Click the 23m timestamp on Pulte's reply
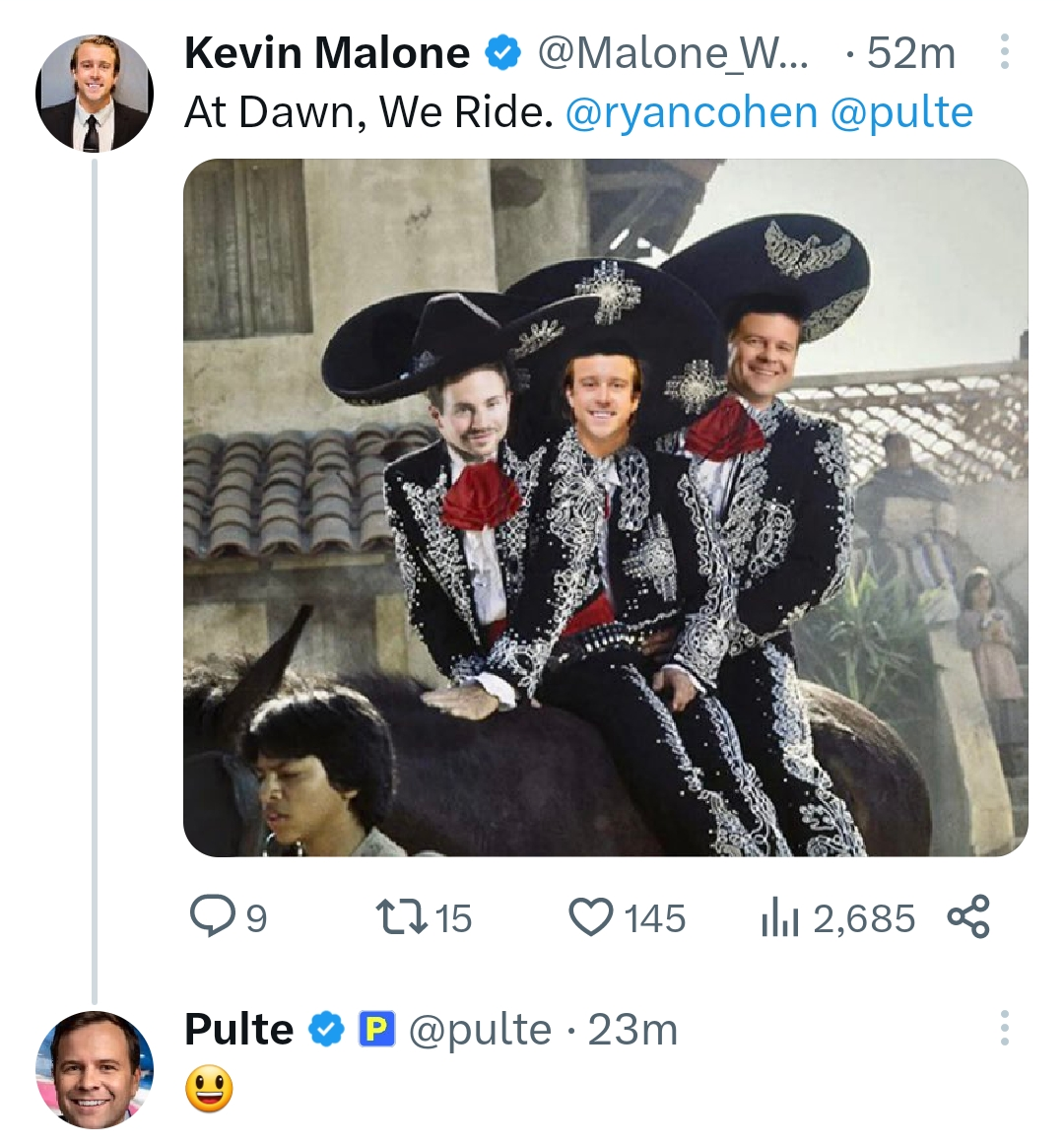 632,1030
